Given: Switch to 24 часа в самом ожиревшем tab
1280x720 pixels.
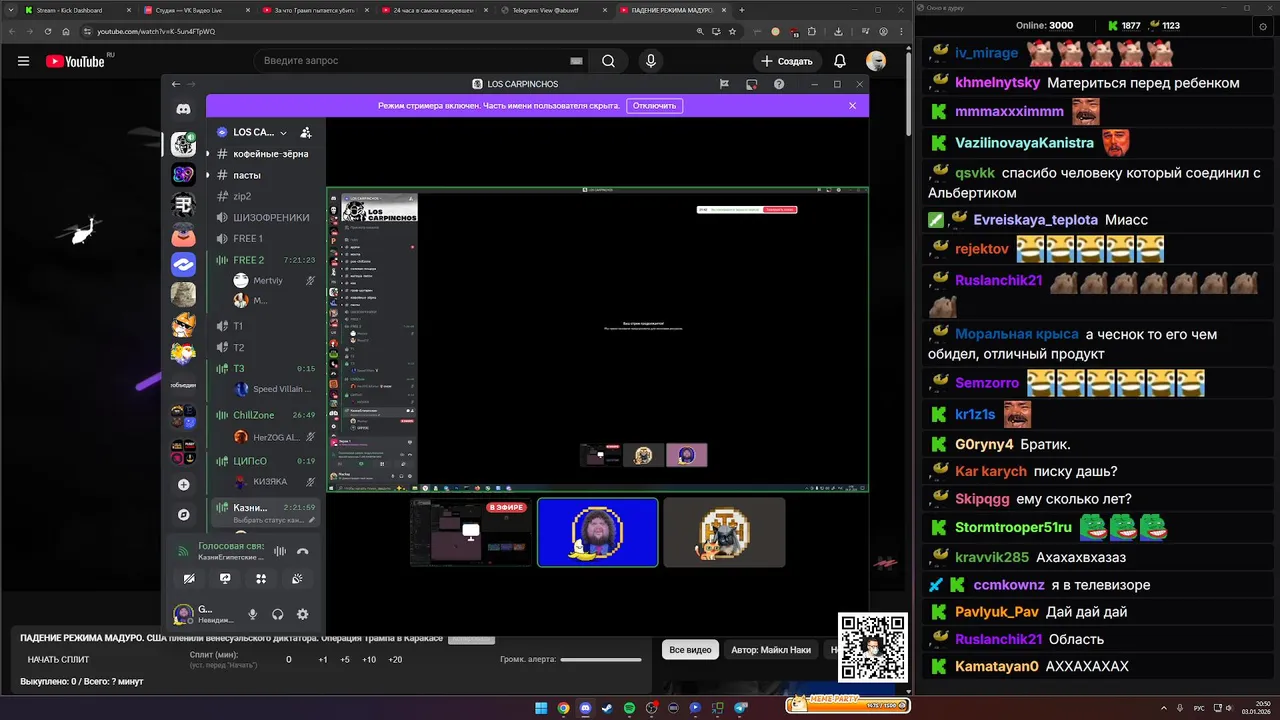Looking at the screenshot, I should 432,10.
